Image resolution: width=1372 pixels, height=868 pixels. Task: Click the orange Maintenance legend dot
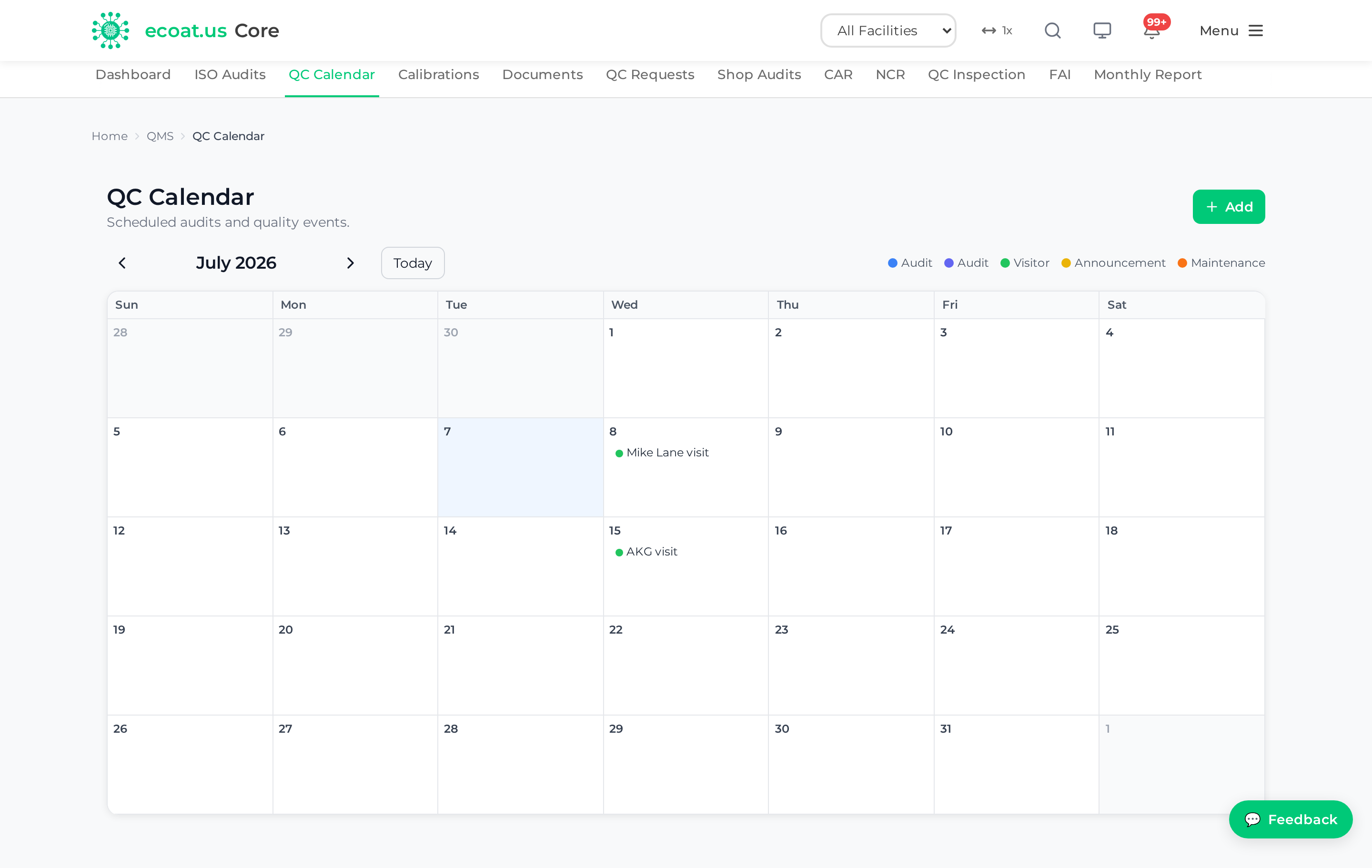click(1182, 263)
